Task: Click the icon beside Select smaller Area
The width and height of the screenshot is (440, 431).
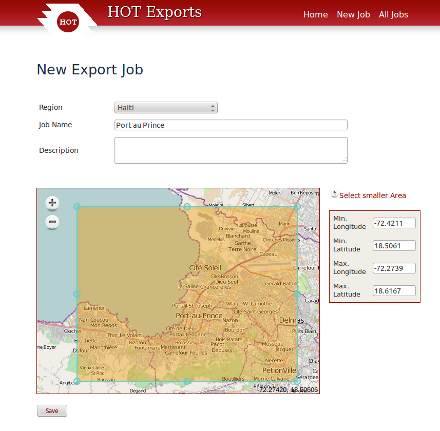Action: (334, 194)
